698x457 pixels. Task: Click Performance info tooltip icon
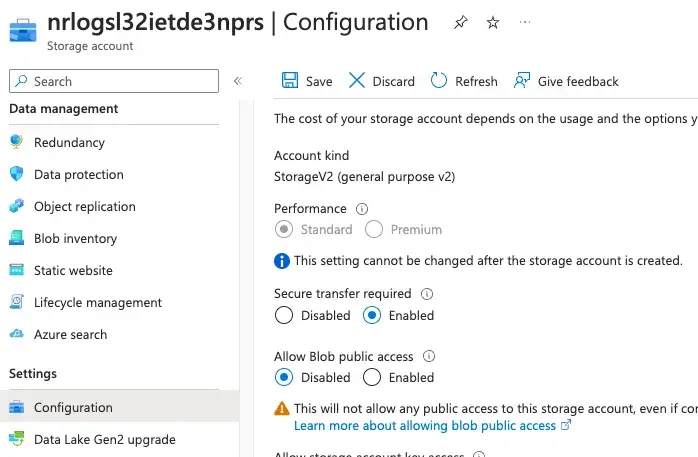[x=362, y=209]
